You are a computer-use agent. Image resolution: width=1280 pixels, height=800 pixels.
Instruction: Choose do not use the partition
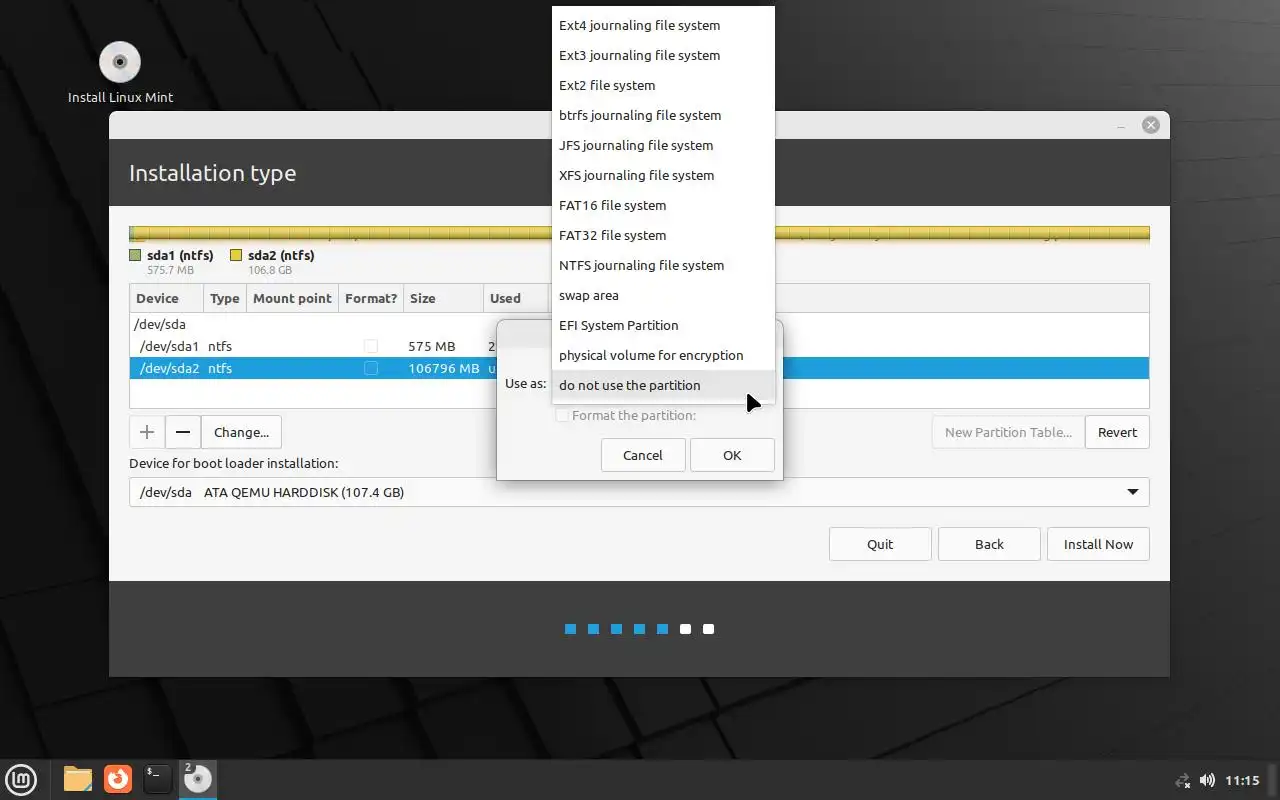(x=663, y=385)
